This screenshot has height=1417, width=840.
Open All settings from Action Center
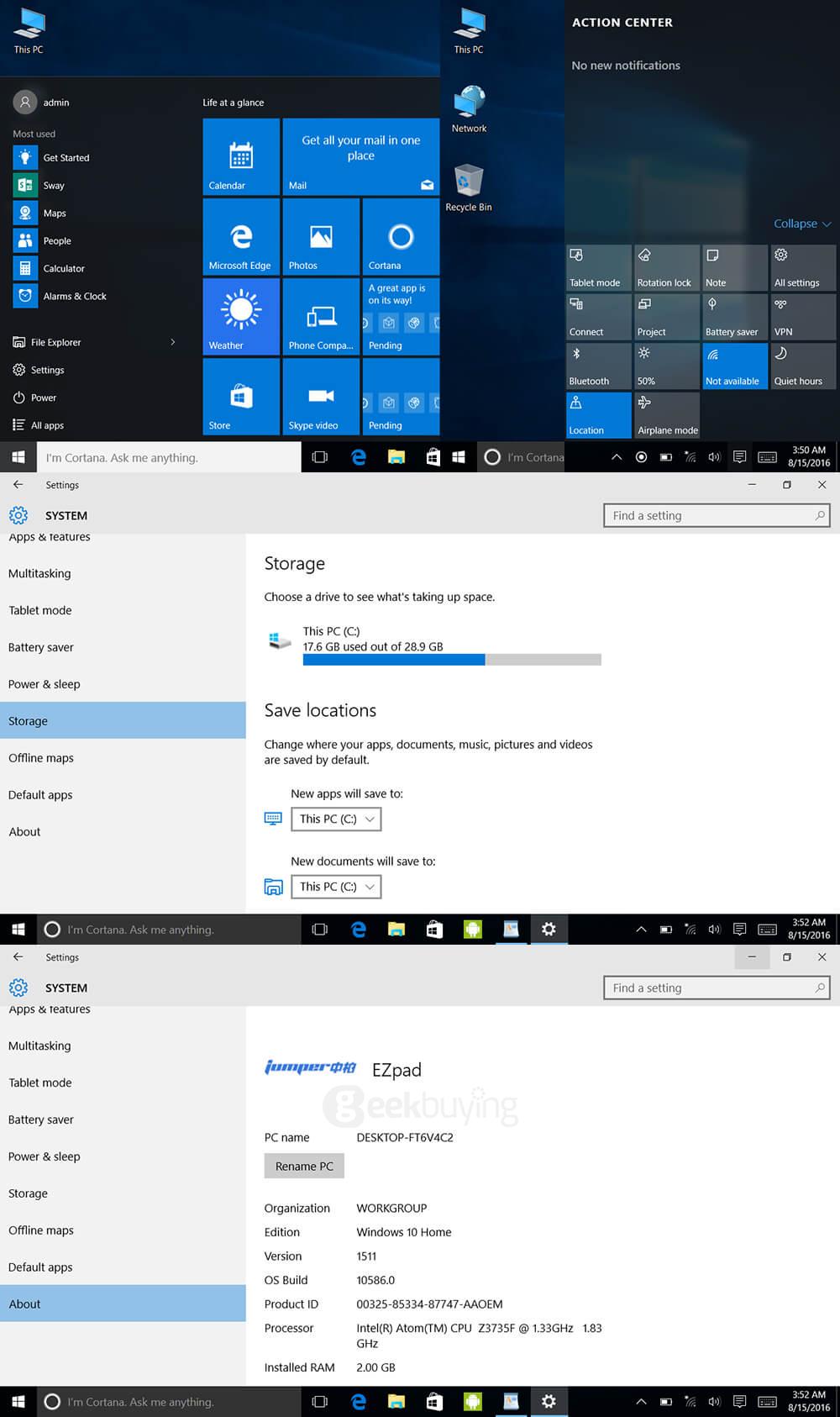[802, 268]
